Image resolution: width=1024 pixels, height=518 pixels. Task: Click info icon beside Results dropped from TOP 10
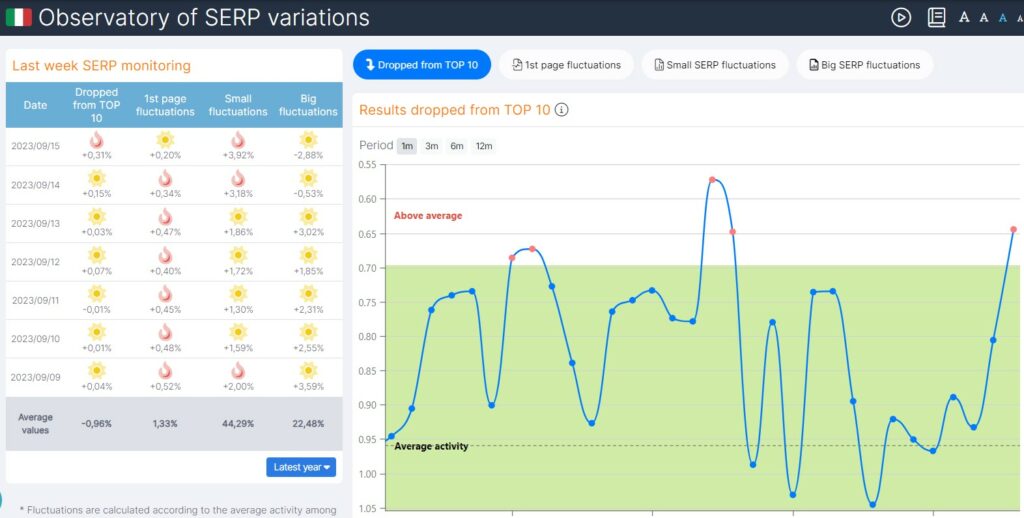pyautogui.click(x=562, y=110)
